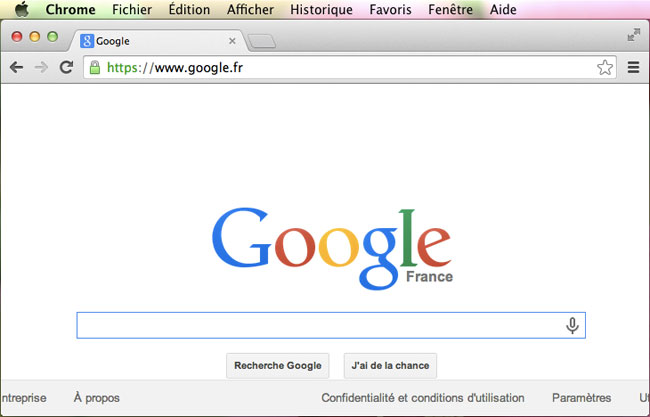This screenshot has width=650, height=417.
Task: Toggle fullscreen with the arrows icon
Action: 633,35
